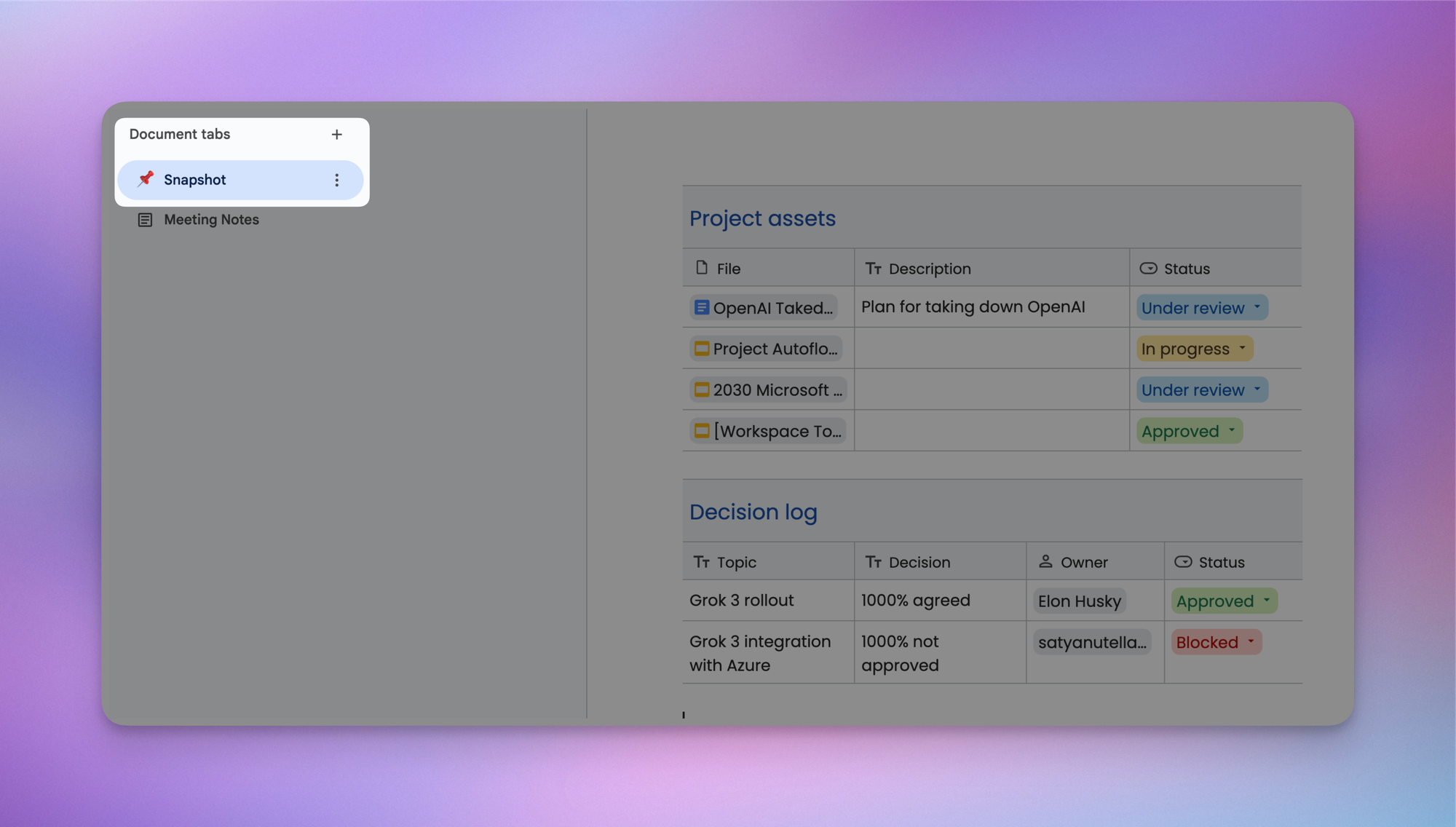Click Status column icon in Project assets
This screenshot has height=827, width=1456.
tap(1149, 269)
